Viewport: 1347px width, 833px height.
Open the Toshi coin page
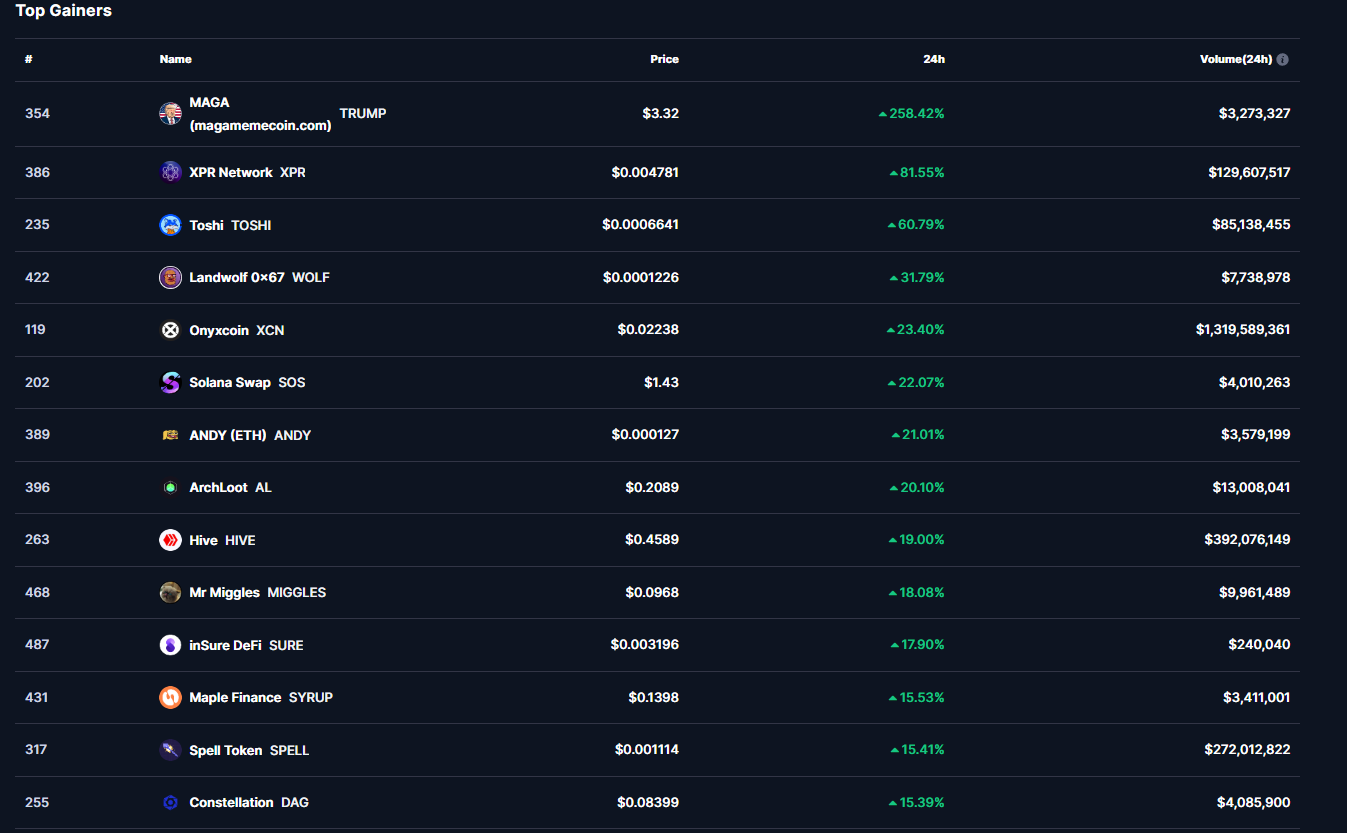[x=206, y=225]
